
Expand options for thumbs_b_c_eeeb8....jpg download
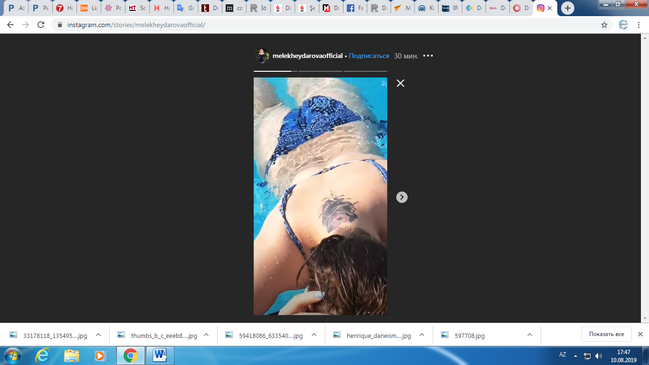pos(207,335)
